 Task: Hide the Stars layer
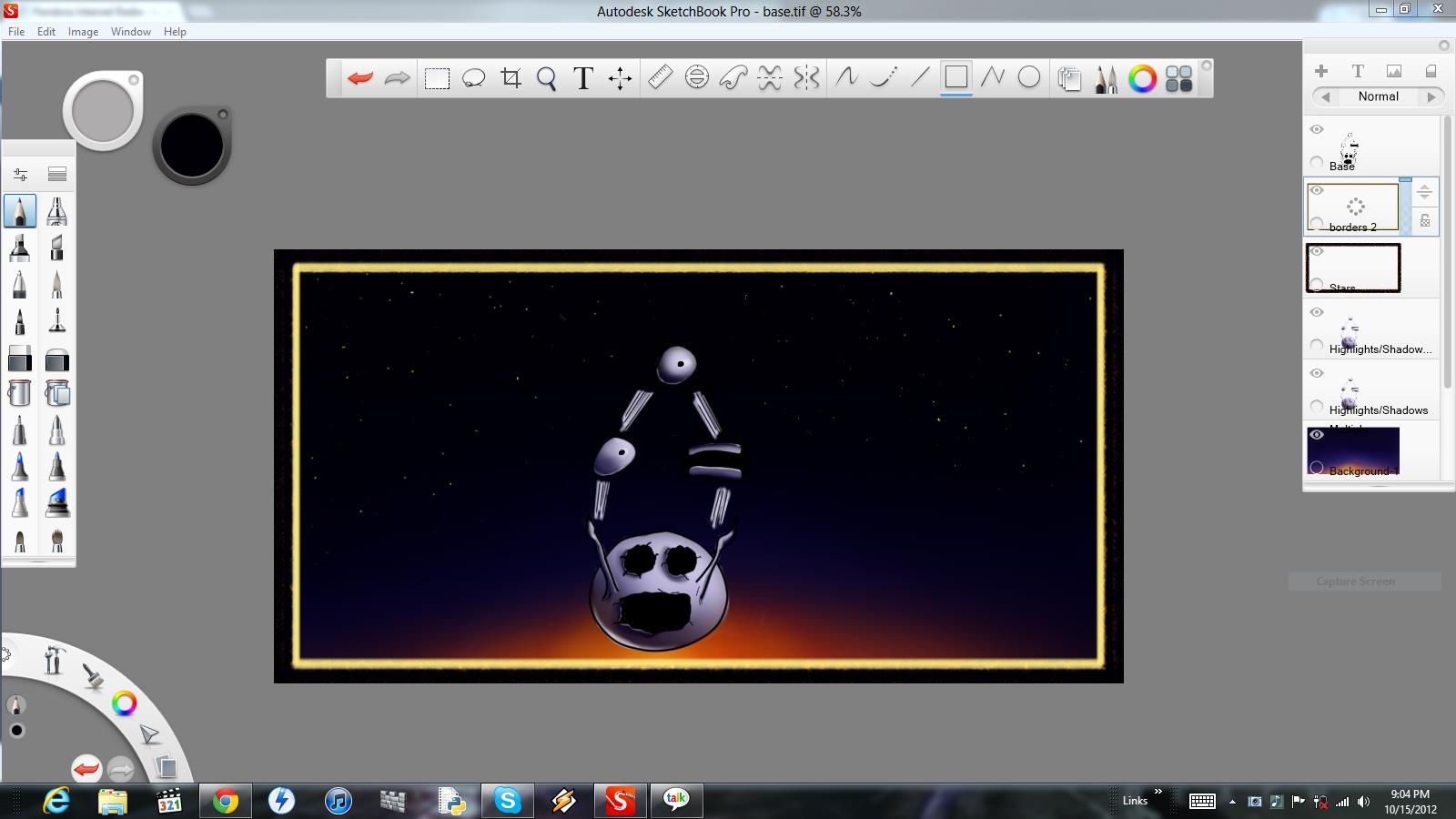coord(1317,251)
